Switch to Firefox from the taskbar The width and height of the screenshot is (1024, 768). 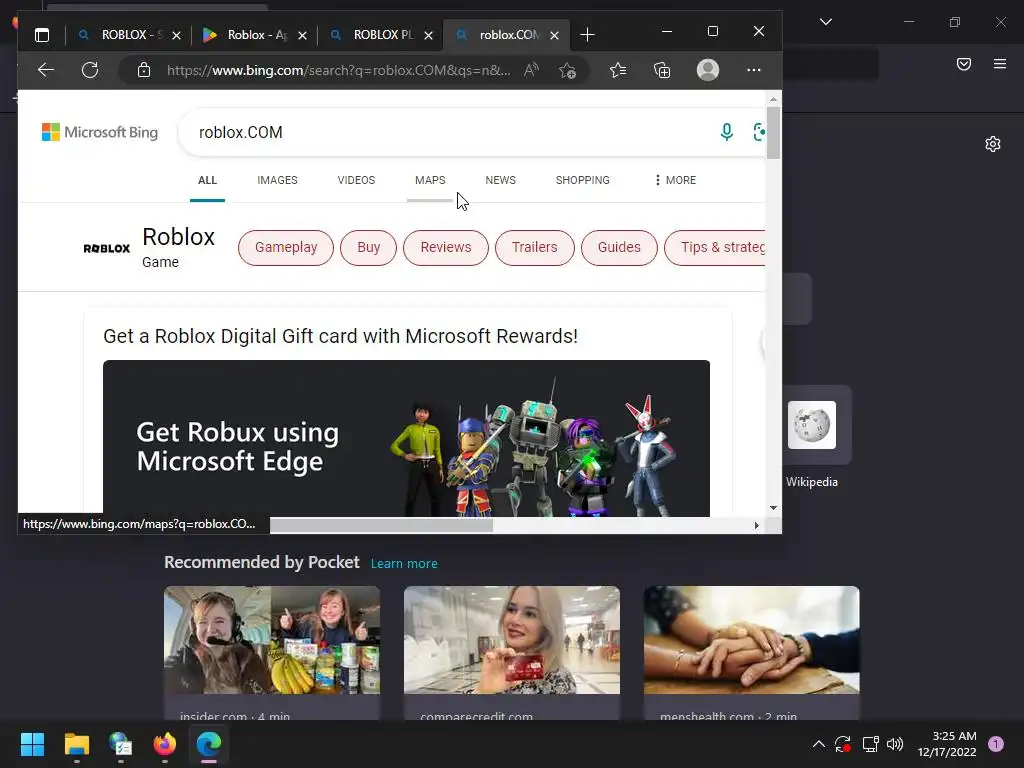(165, 744)
